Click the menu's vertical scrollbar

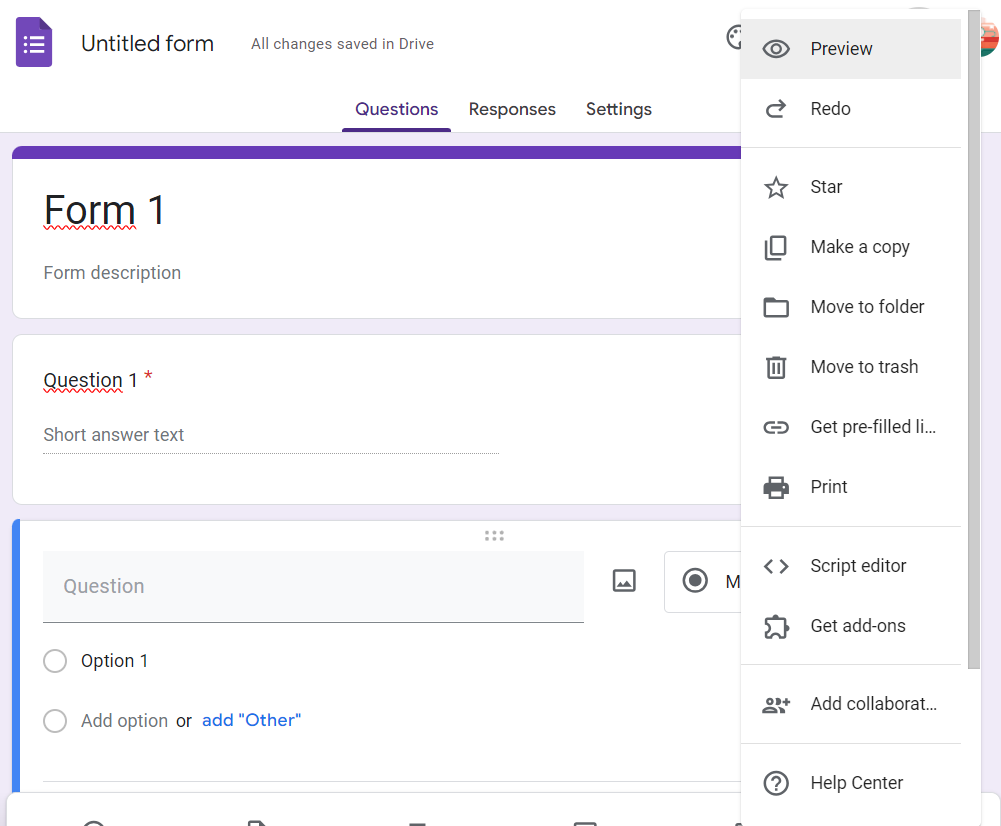pyautogui.click(x=974, y=340)
